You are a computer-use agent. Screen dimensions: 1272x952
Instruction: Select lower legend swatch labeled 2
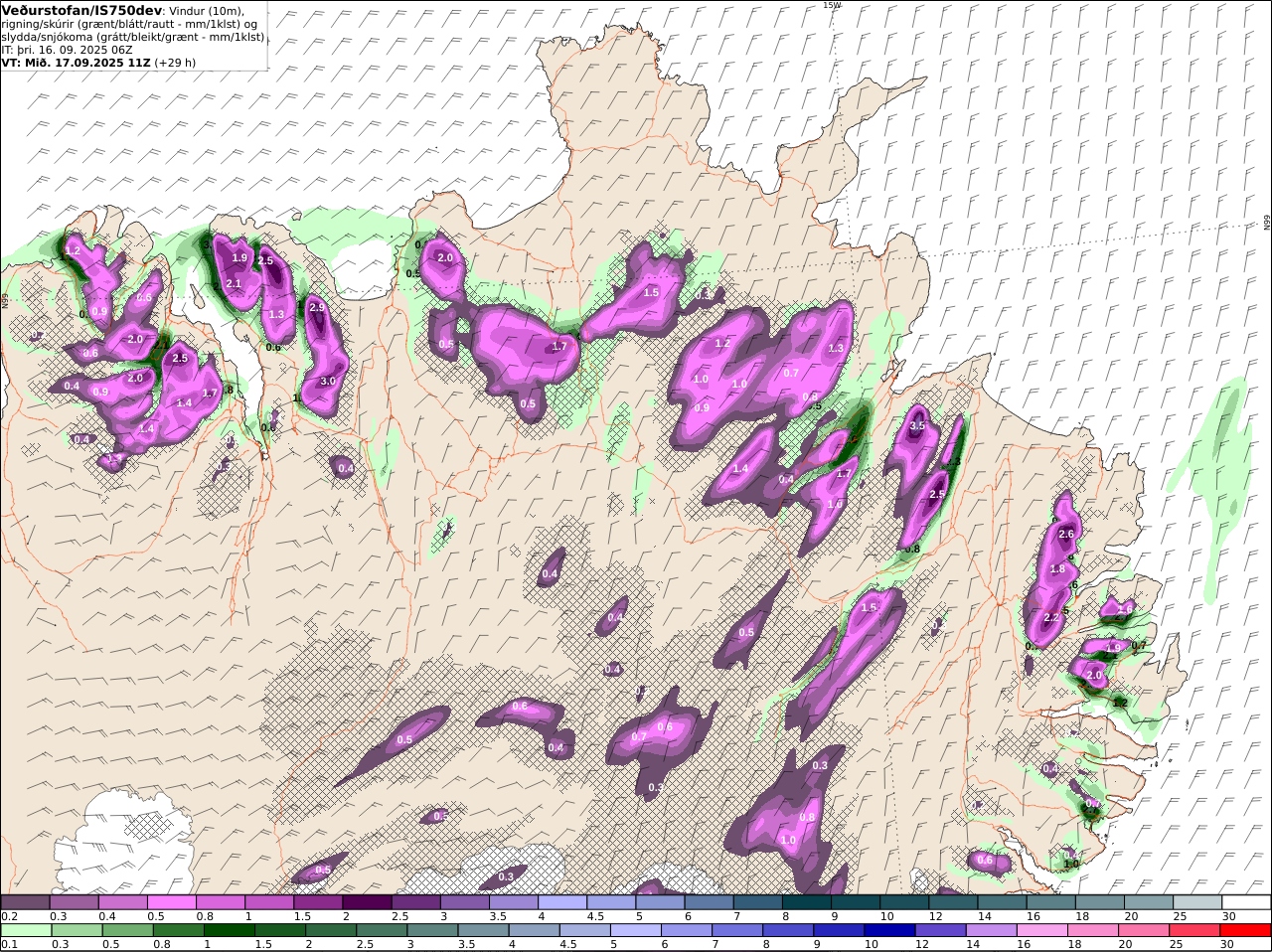tap(331, 931)
